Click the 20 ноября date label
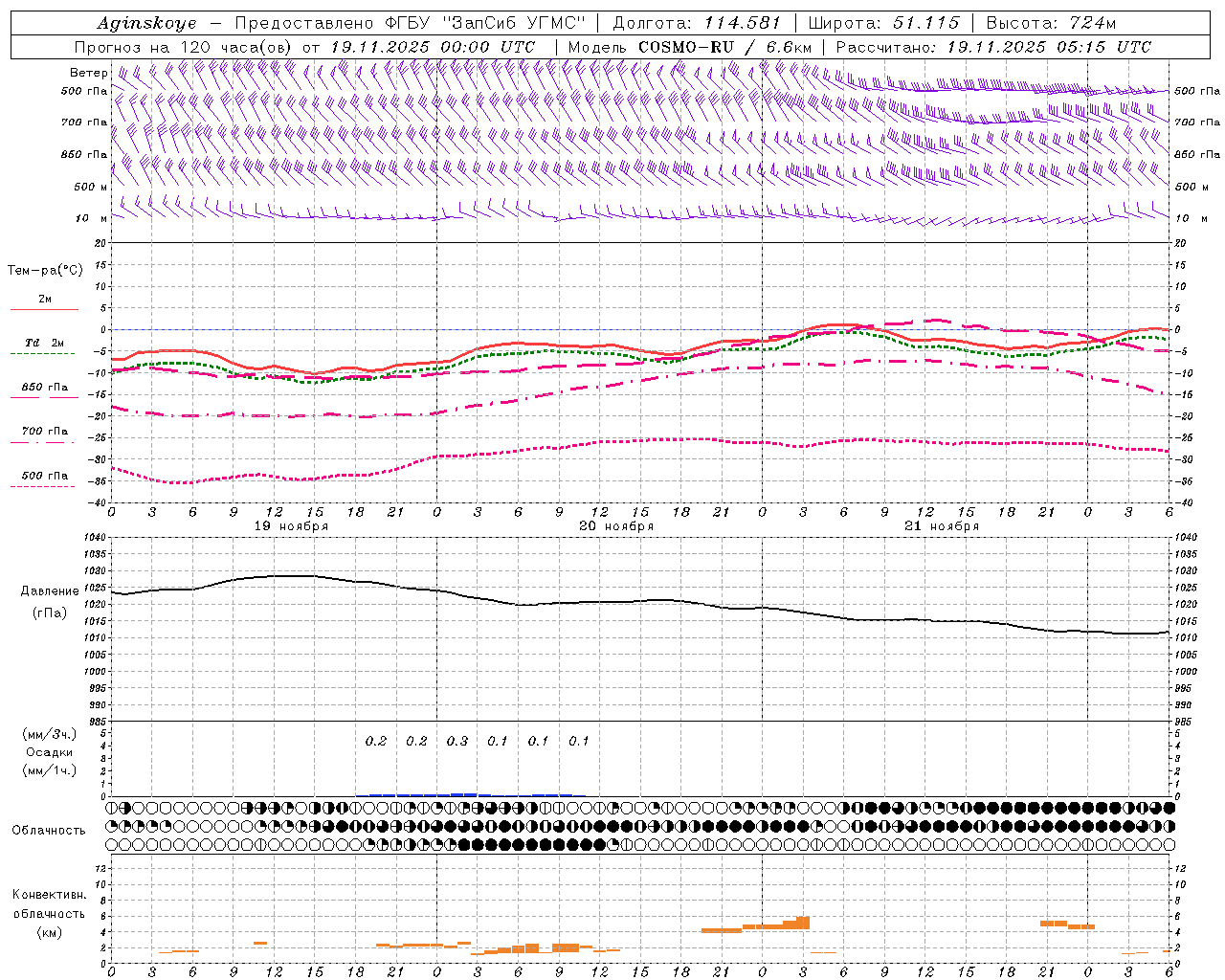The height and width of the screenshot is (980, 1225). [x=616, y=525]
